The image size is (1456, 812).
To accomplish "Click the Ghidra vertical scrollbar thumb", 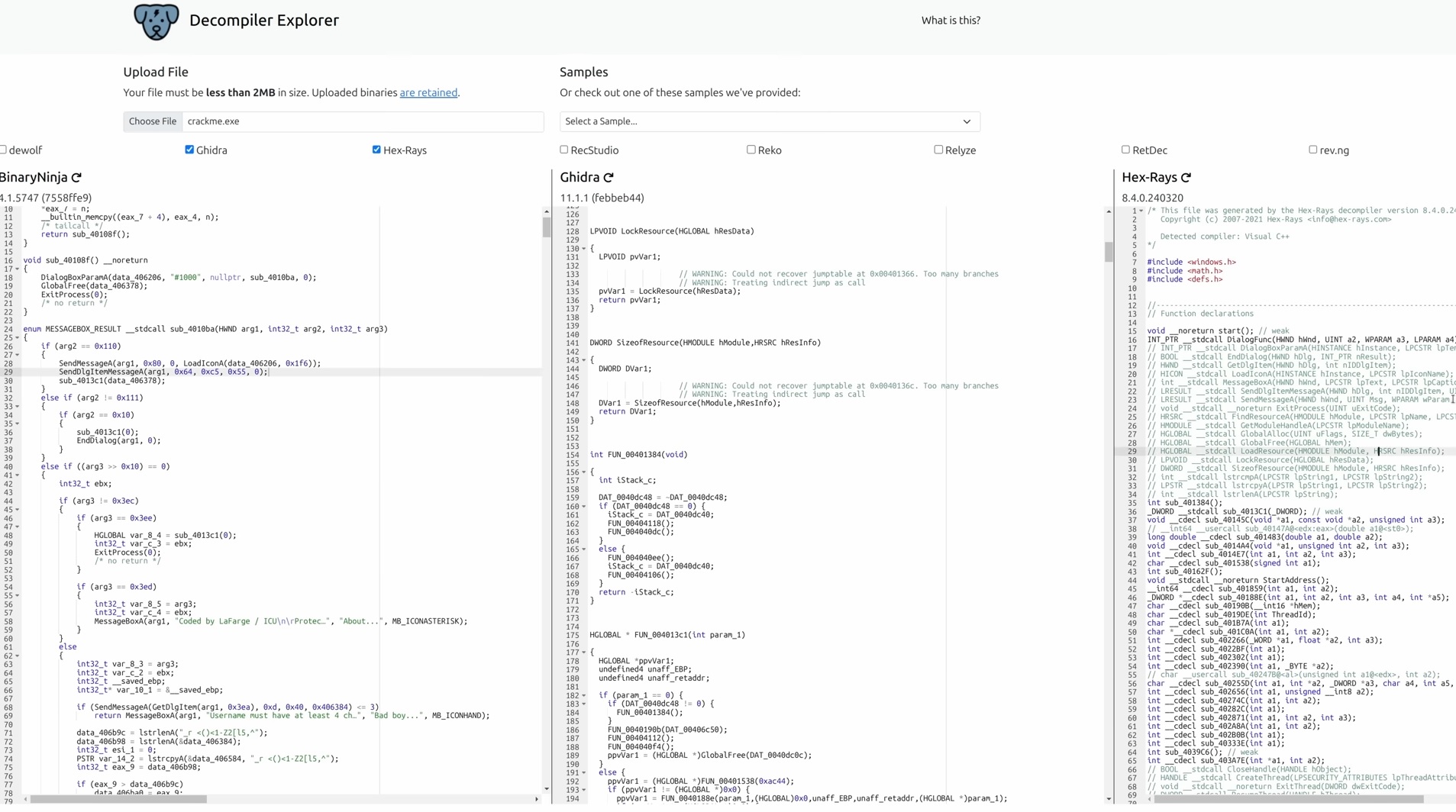I will (x=1109, y=252).
